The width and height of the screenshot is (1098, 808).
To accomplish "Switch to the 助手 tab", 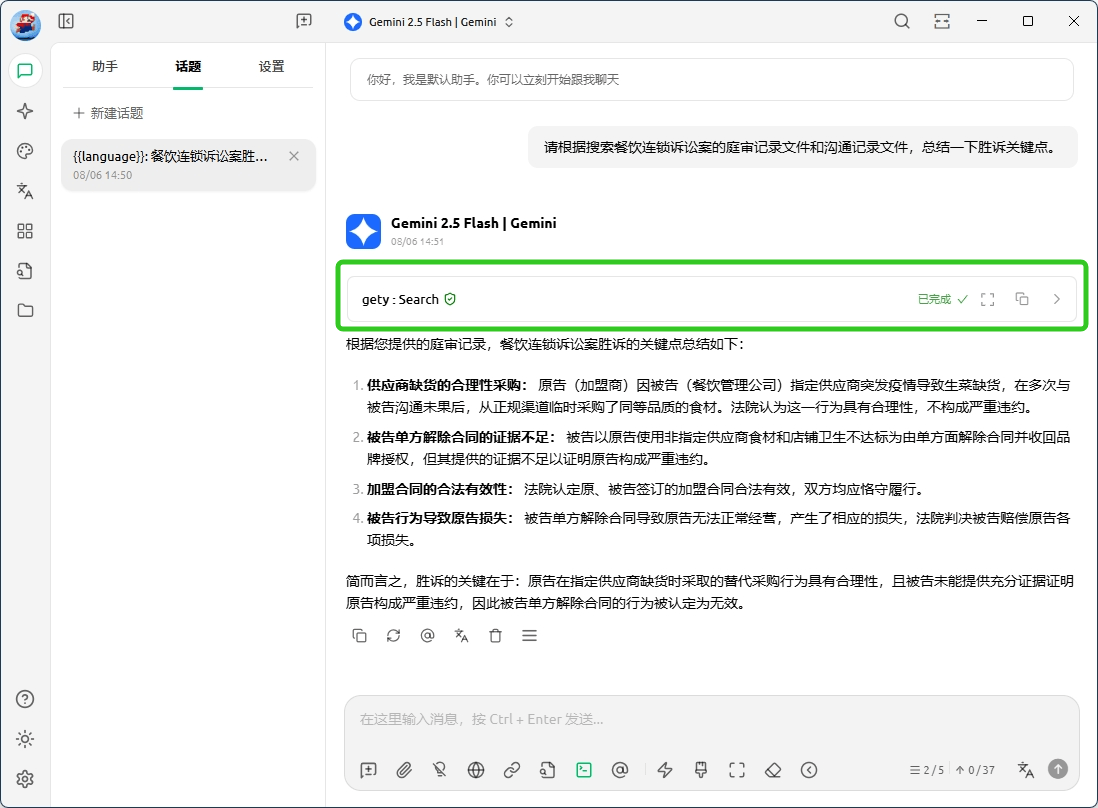I will pyautogui.click(x=105, y=67).
